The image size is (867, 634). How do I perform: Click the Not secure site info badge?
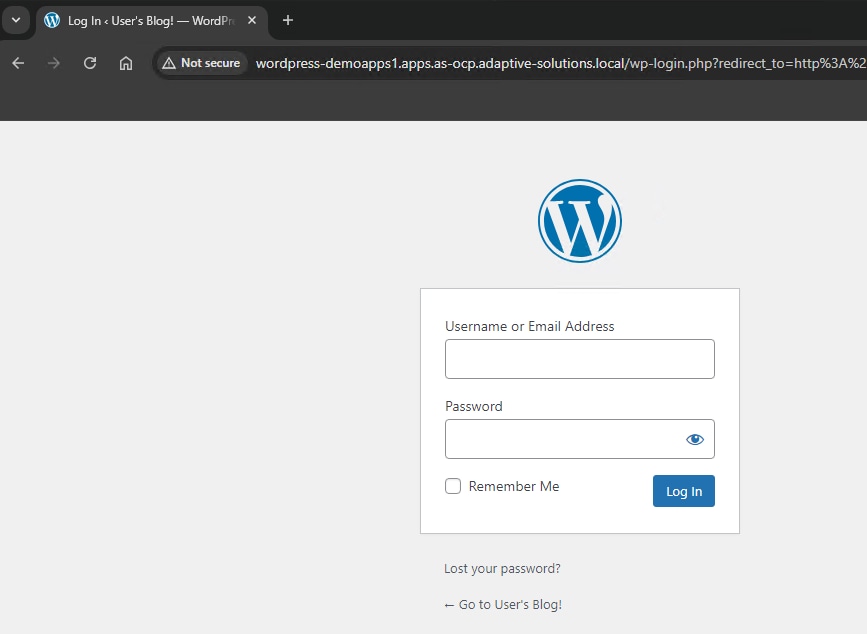click(201, 63)
